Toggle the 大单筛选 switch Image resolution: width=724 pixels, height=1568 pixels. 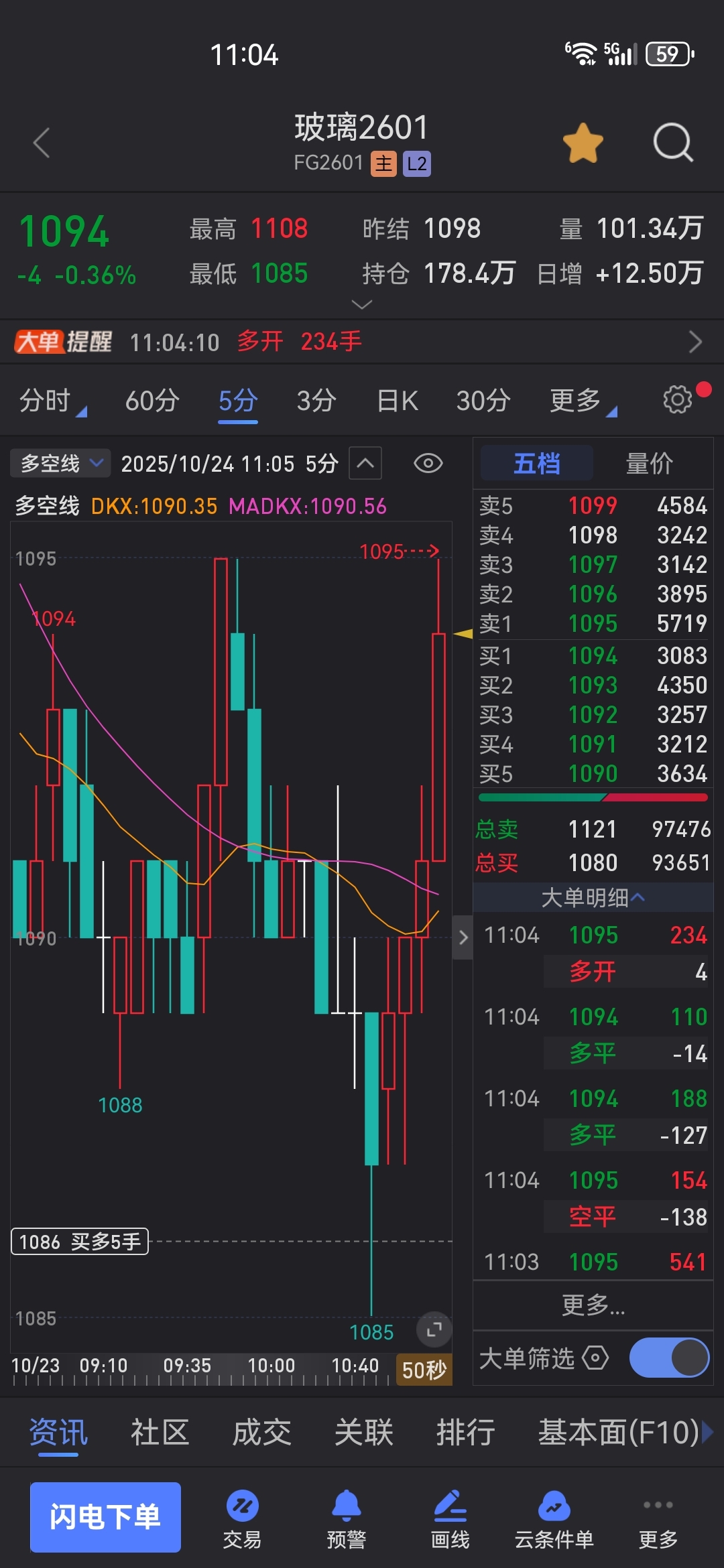pos(669,1358)
